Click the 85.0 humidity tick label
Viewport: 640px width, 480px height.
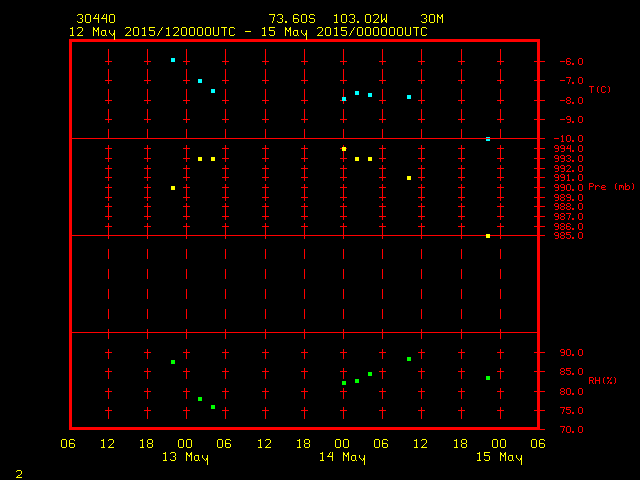pos(571,372)
